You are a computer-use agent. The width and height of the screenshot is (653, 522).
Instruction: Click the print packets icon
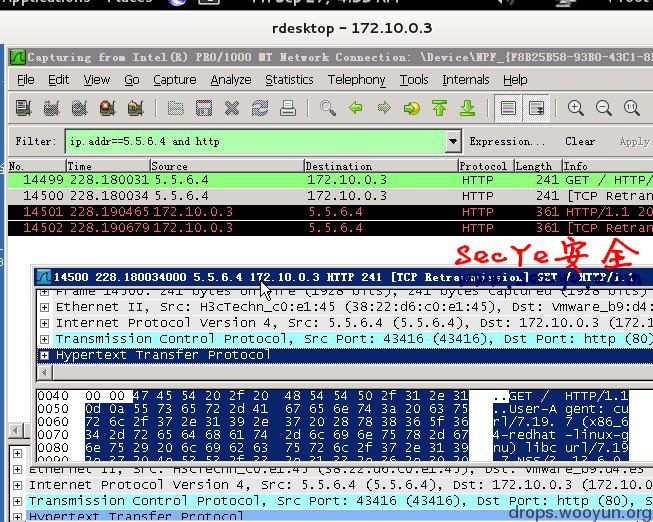288,108
